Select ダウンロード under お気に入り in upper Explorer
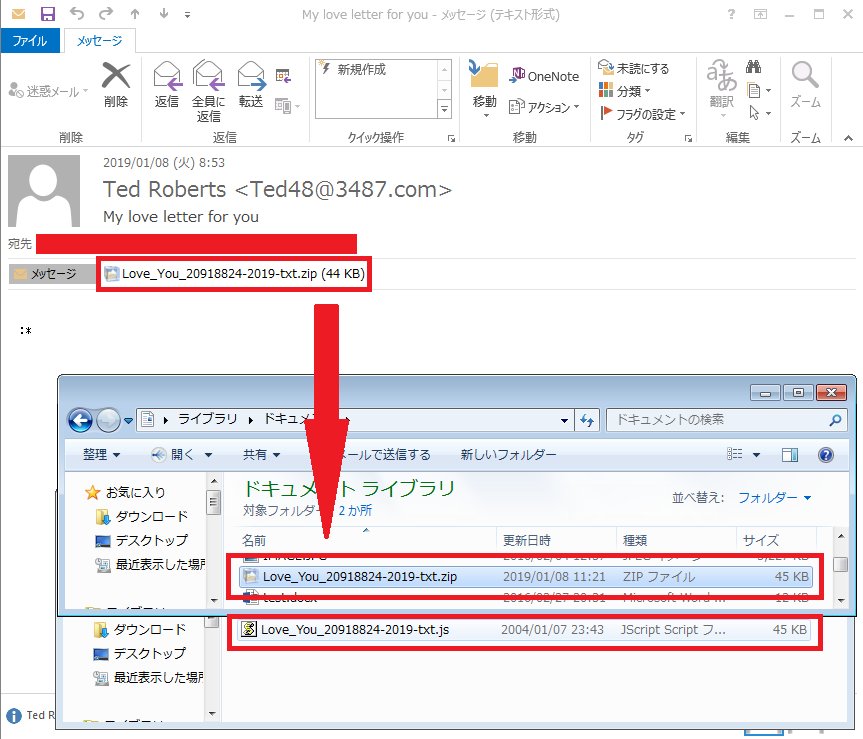This screenshot has height=739, width=863. tap(141, 517)
